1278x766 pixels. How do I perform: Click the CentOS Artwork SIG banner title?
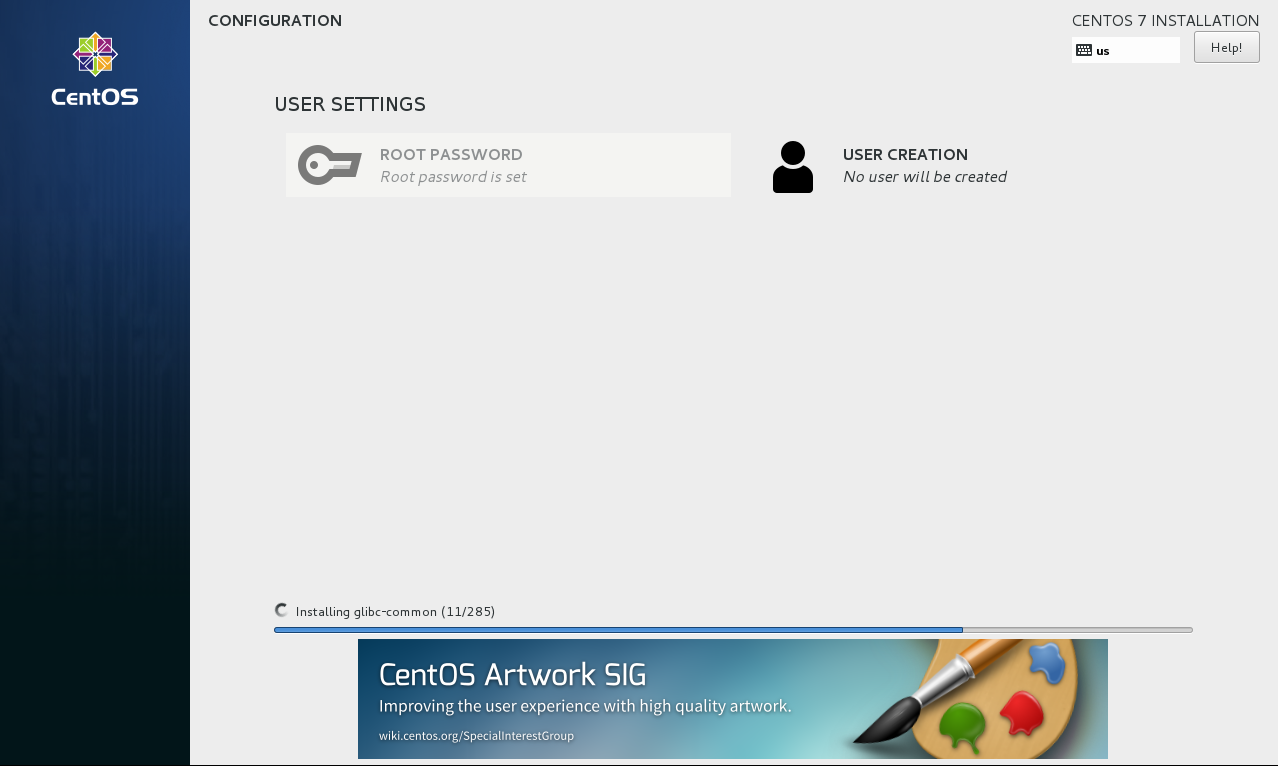pyautogui.click(x=512, y=674)
